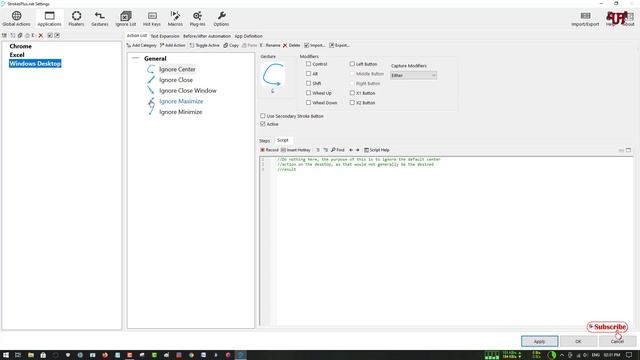Screen dimensions: 640x360
Task: Click the OK button
Action: 578,341
